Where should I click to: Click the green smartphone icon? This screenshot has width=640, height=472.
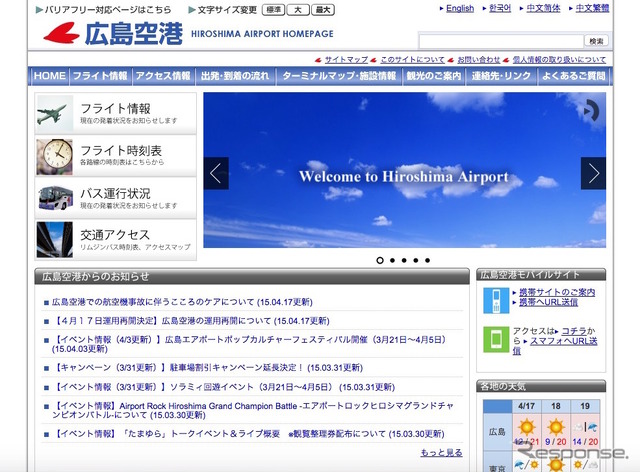(x=496, y=339)
